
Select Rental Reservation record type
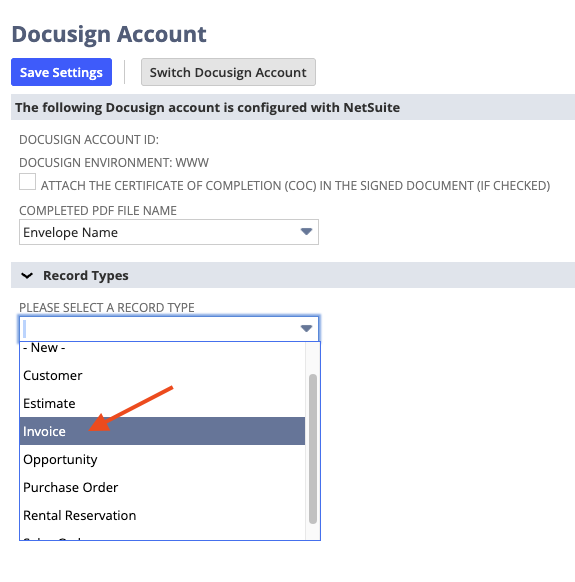[x=162, y=516]
